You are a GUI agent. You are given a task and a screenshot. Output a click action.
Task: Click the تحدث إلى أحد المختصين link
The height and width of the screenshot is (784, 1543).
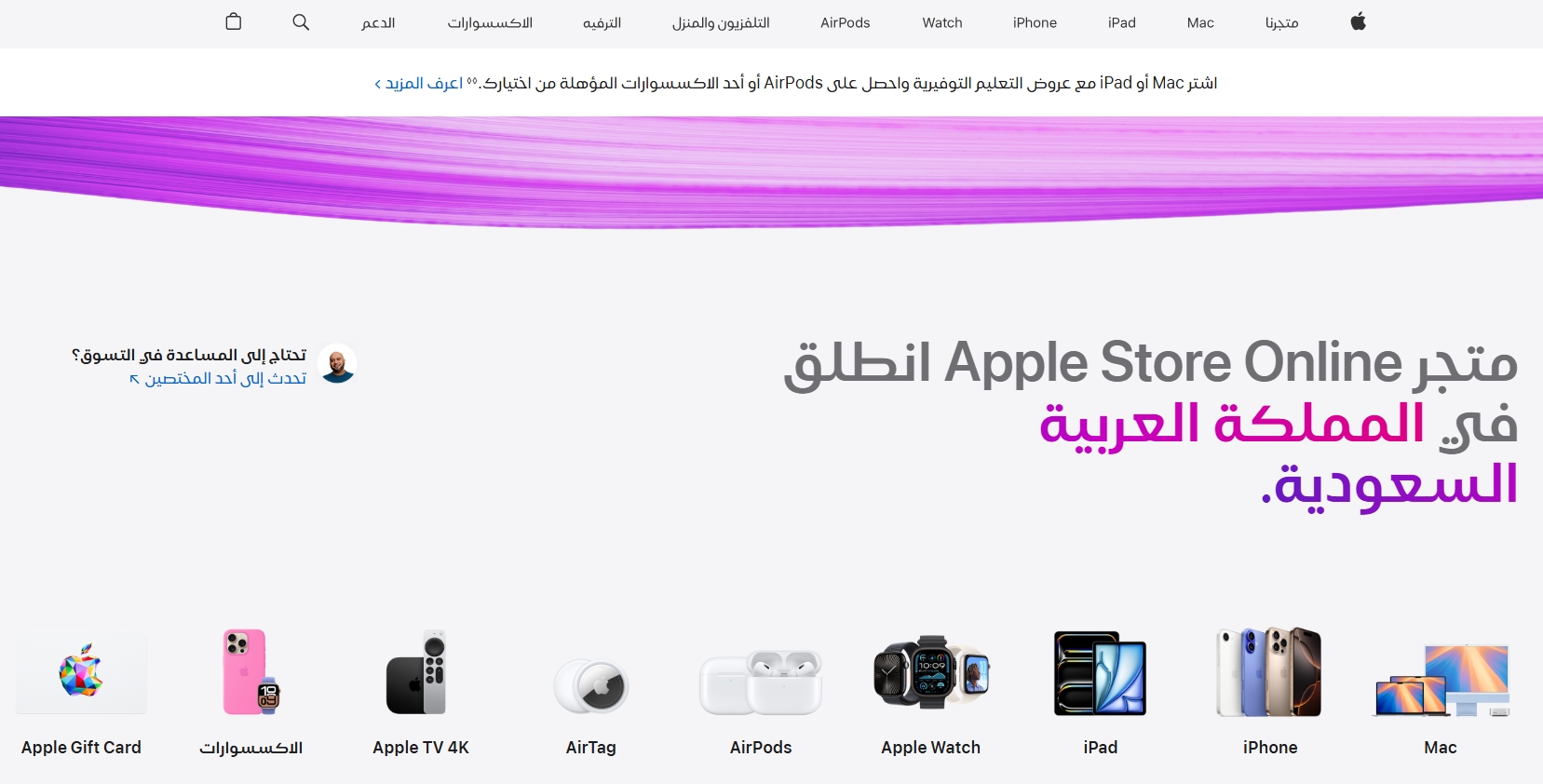219,378
